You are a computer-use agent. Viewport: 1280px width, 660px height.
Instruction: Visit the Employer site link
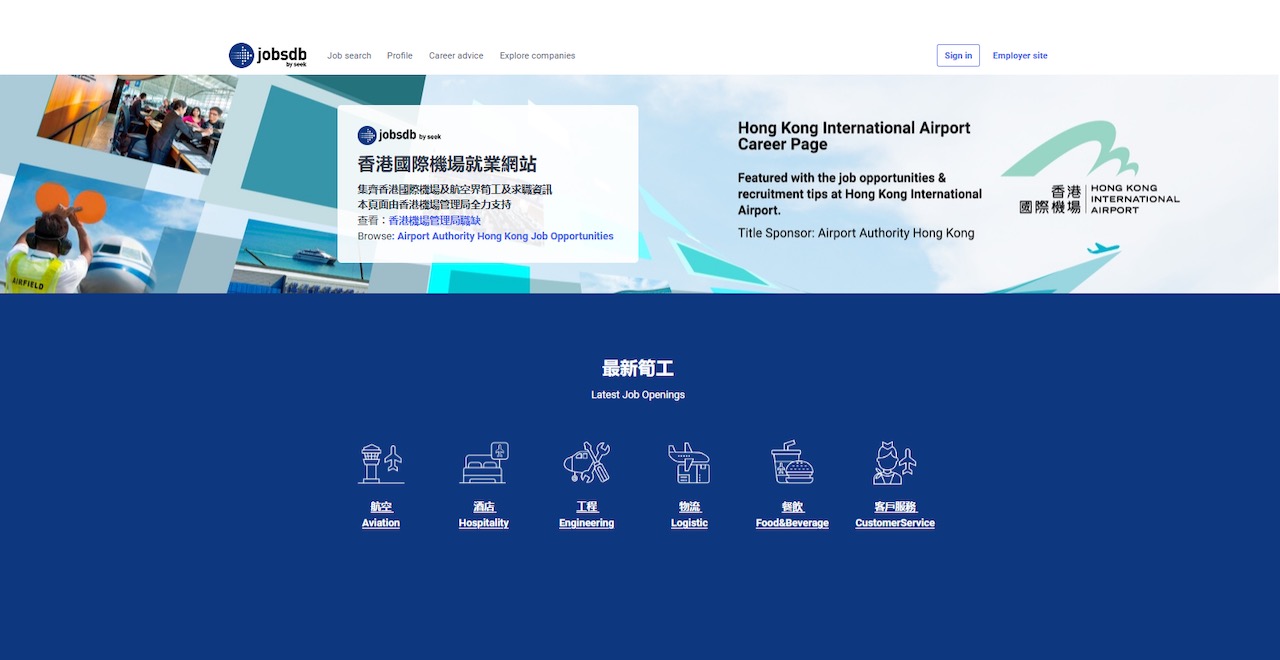(1020, 56)
